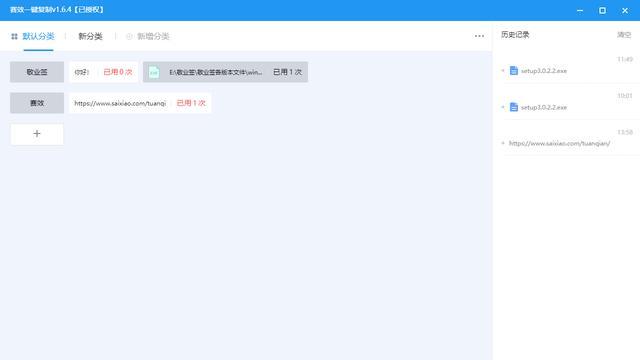Click 新增分类 to add a category
Screen dimensions: 640x360
click(x=153, y=36)
